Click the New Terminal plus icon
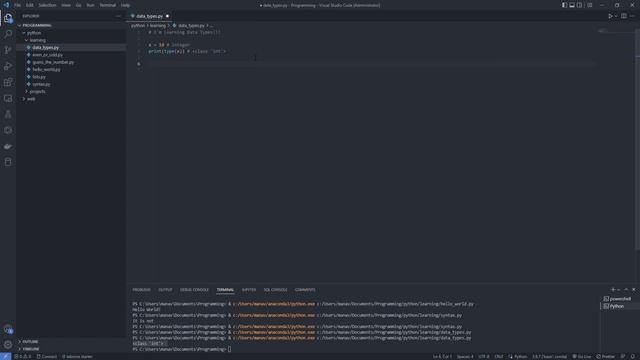Image resolution: width=640 pixels, height=360 pixels. coord(613,289)
